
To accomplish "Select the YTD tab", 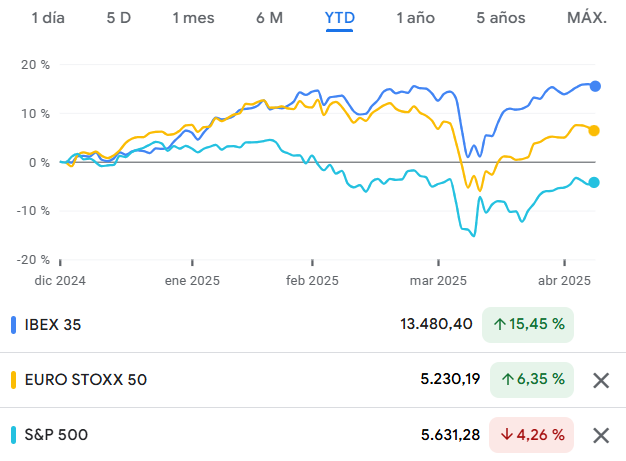I will click(340, 18).
